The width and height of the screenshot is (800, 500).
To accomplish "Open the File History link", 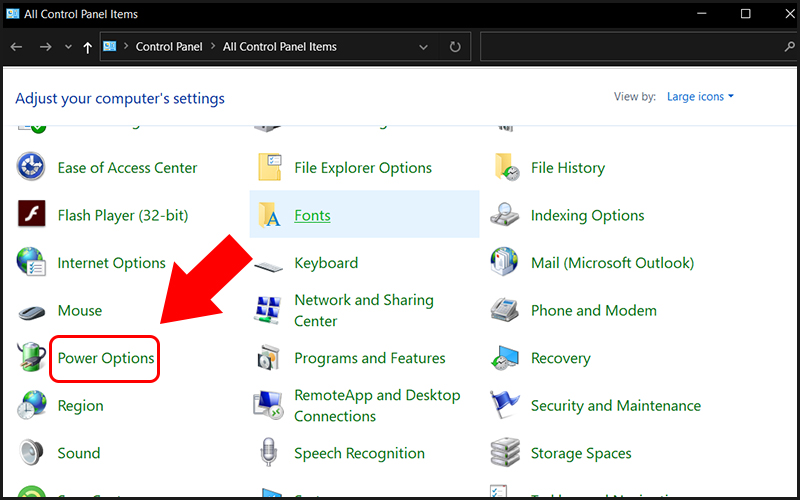I will pyautogui.click(x=568, y=168).
